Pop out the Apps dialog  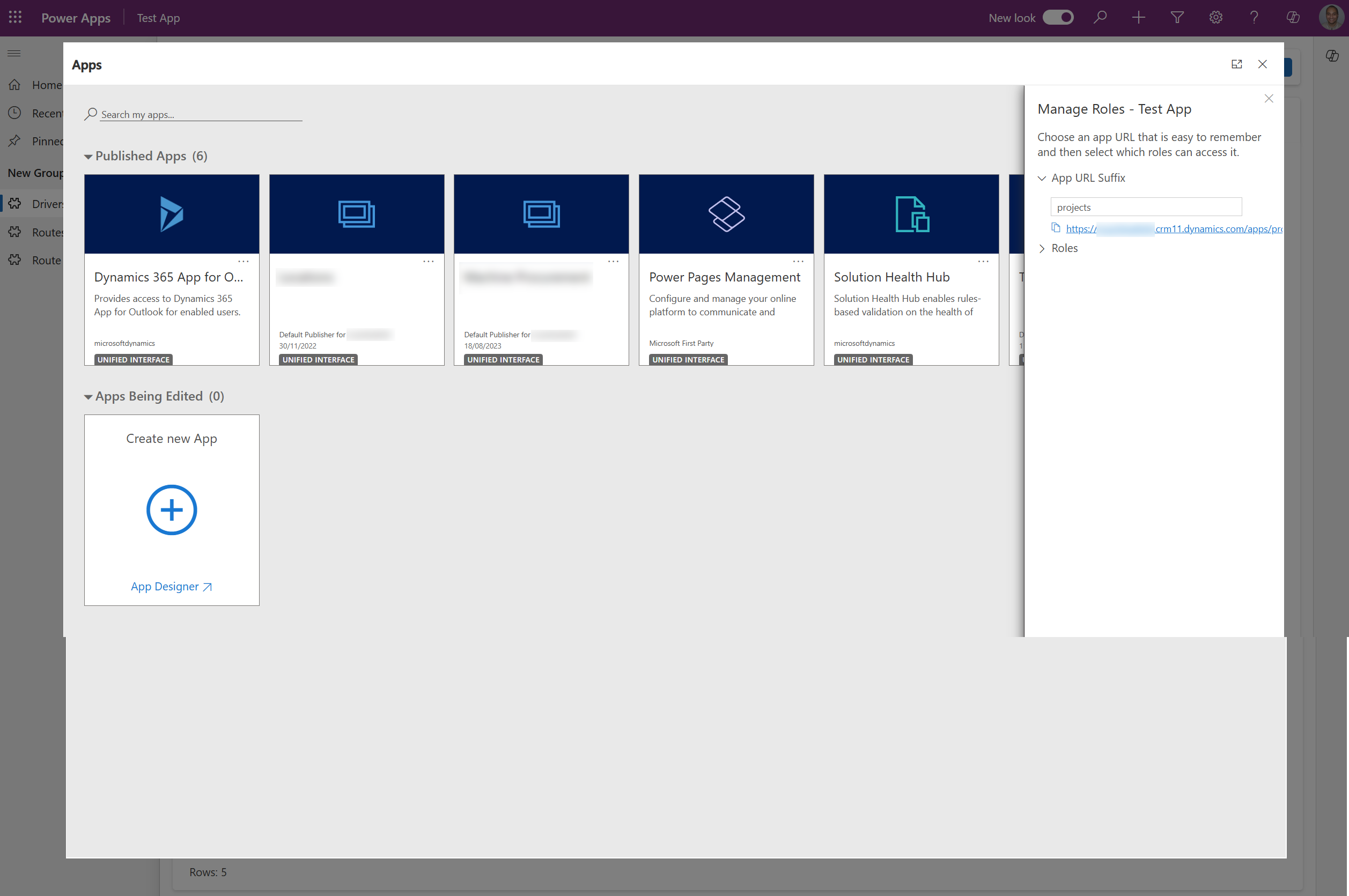click(1237, 64)
